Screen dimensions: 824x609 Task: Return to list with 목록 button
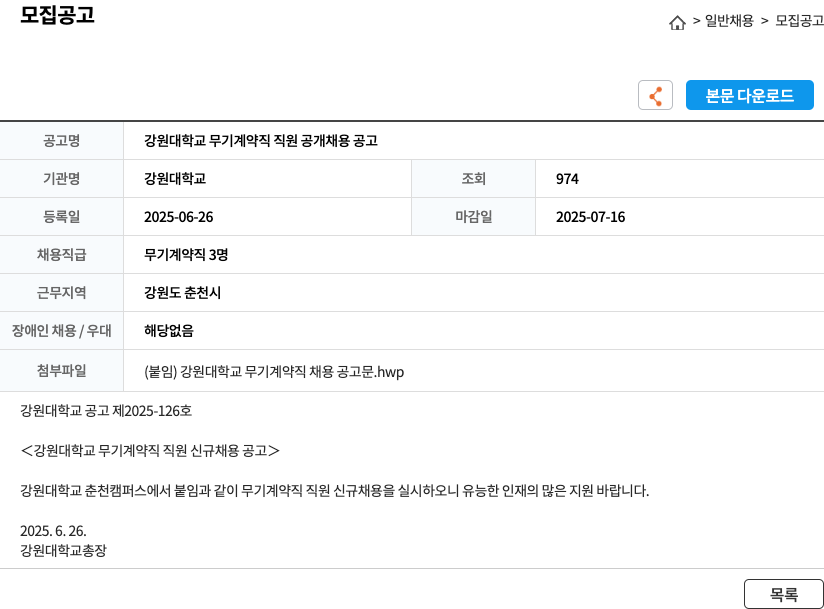pyautogui.click(x=784, y=594)
